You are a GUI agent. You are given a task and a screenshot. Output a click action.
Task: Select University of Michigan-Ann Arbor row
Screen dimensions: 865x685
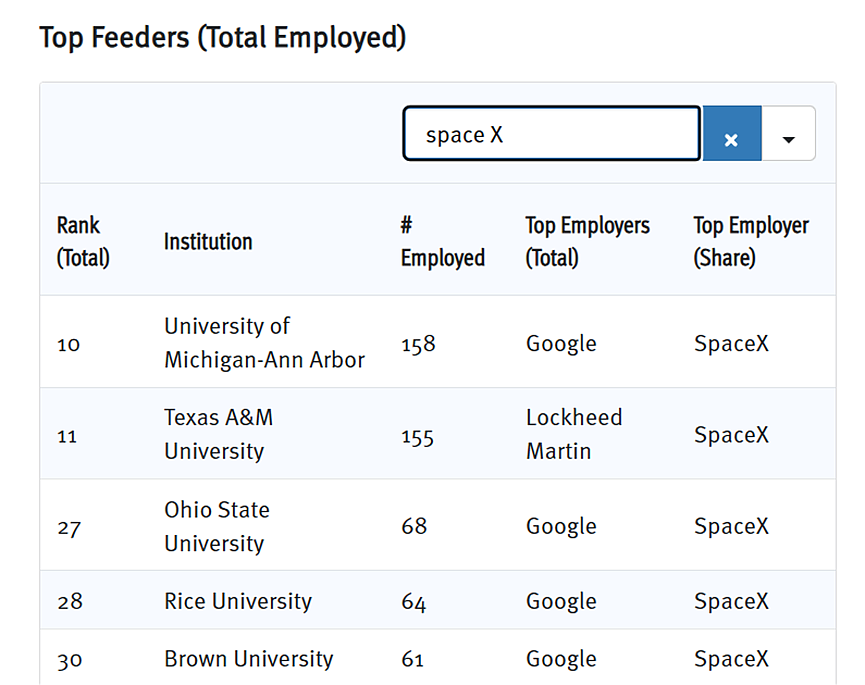point(437,342)
